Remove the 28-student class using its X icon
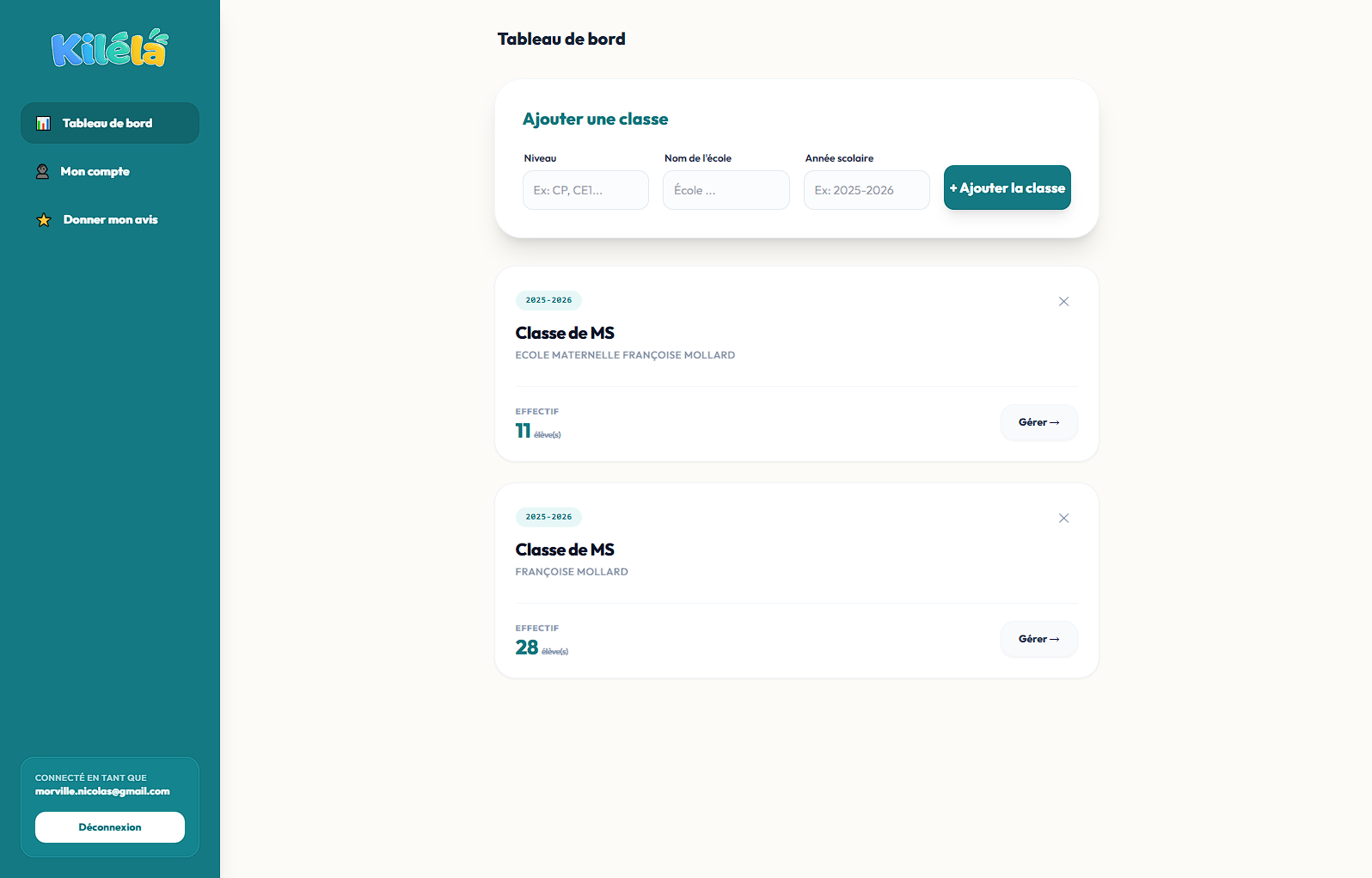The height and width of the screenshot is (878, 1372). point(1063,519)
